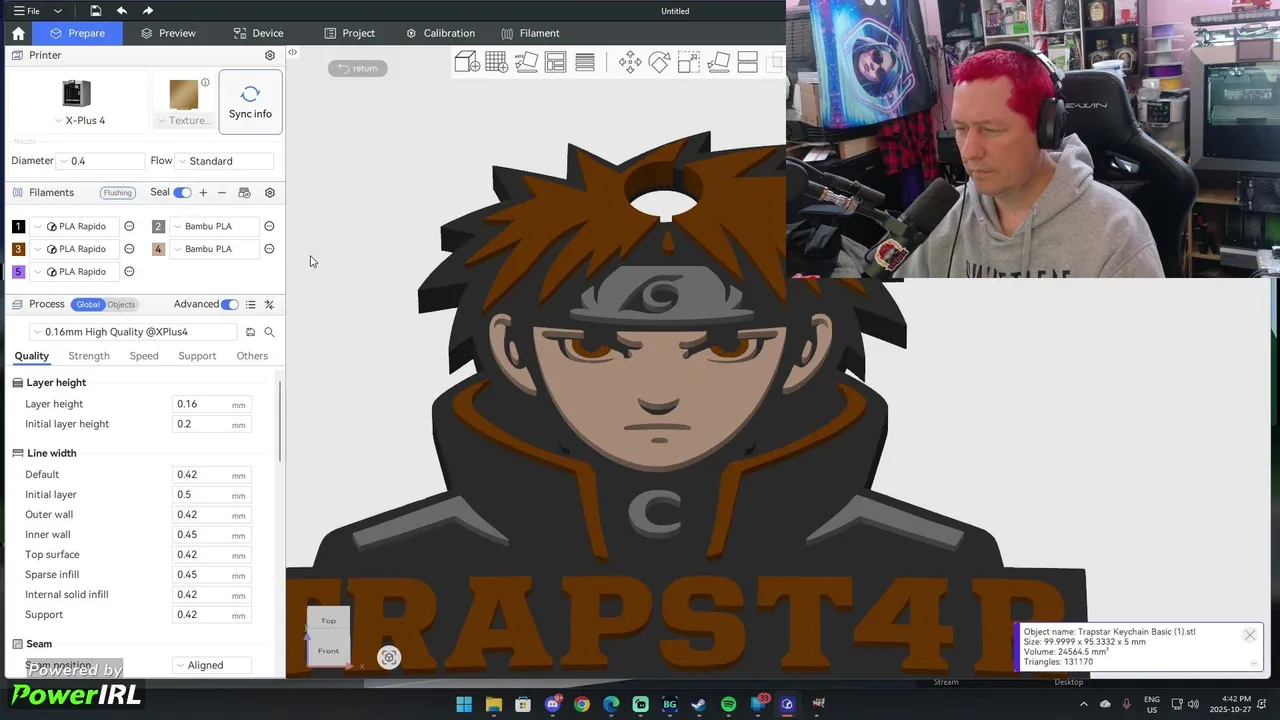Open the Flow Standard dropdown
1280x720 pixels.
tap(224, 161)
